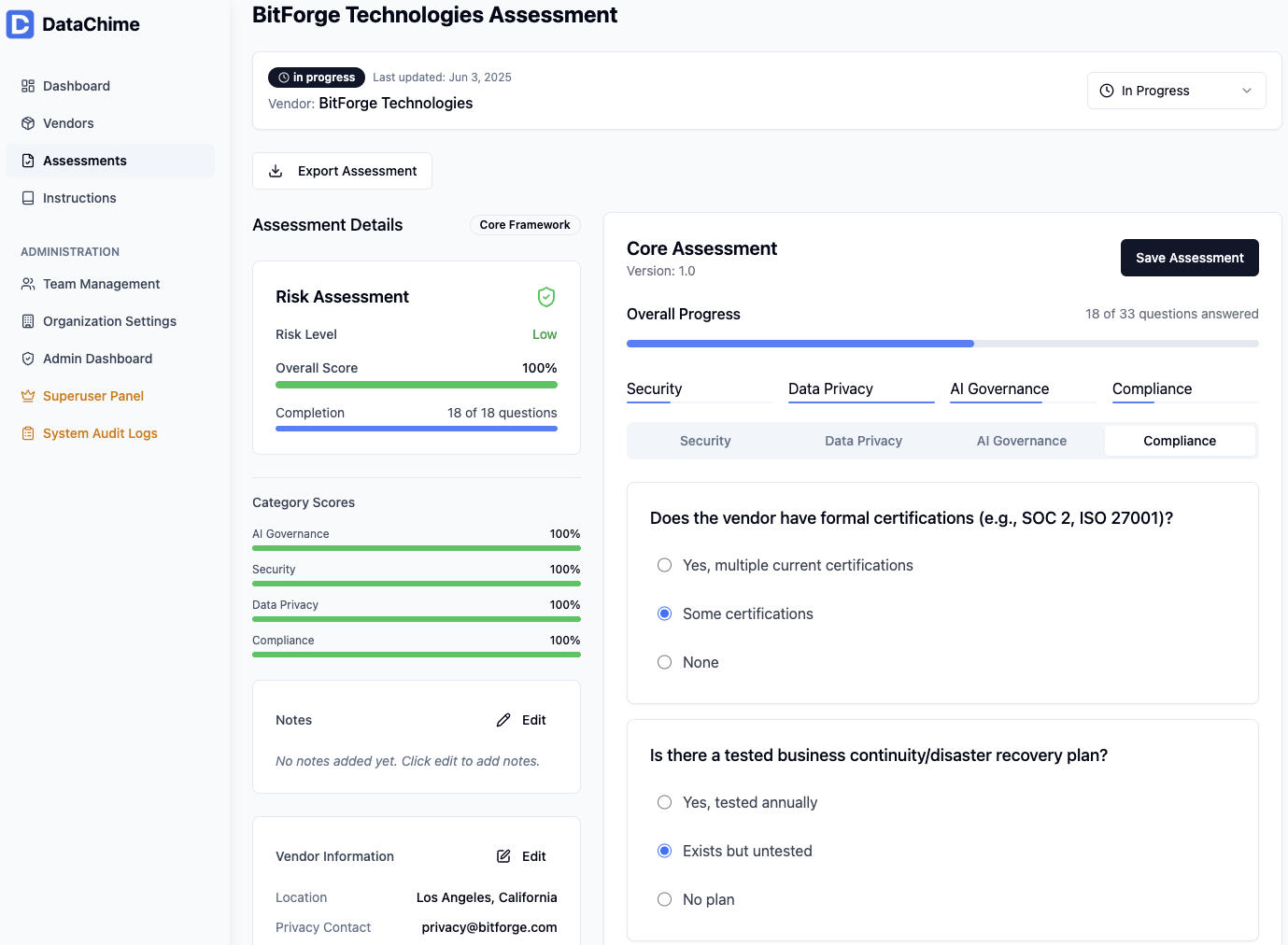Image resolution: width=1288 pixels, height=945 pixels.
Task: Click the edit square icon in Vendor Information
Action: tap(503, 856)
